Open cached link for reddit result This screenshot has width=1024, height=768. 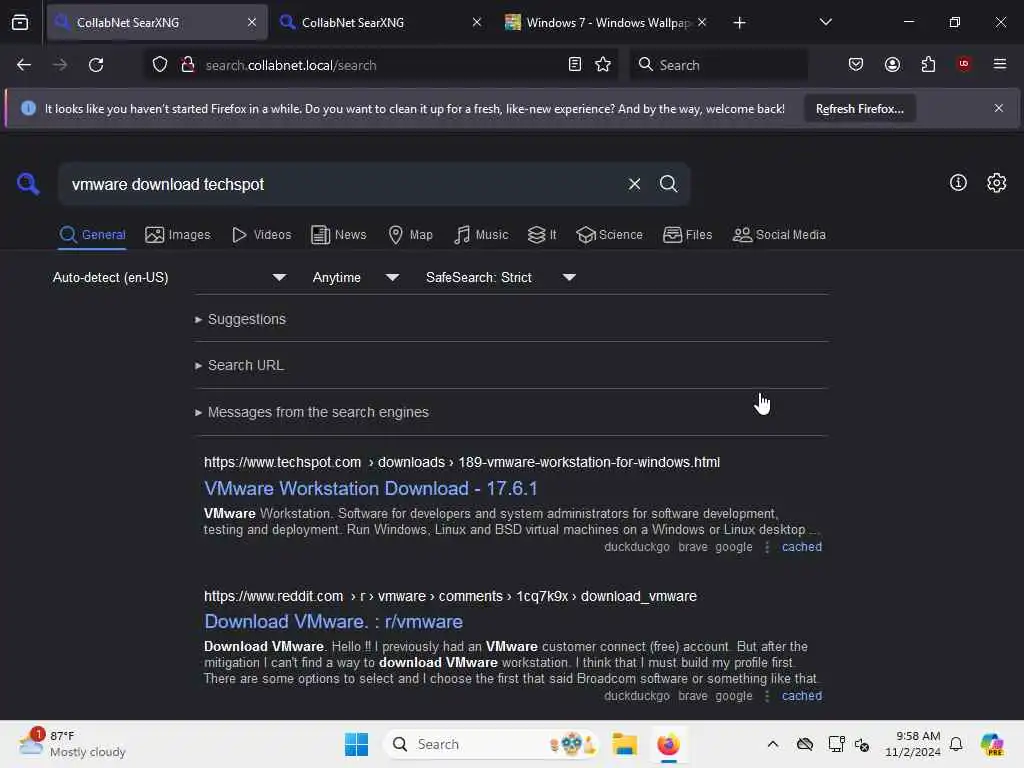(801, 696)
